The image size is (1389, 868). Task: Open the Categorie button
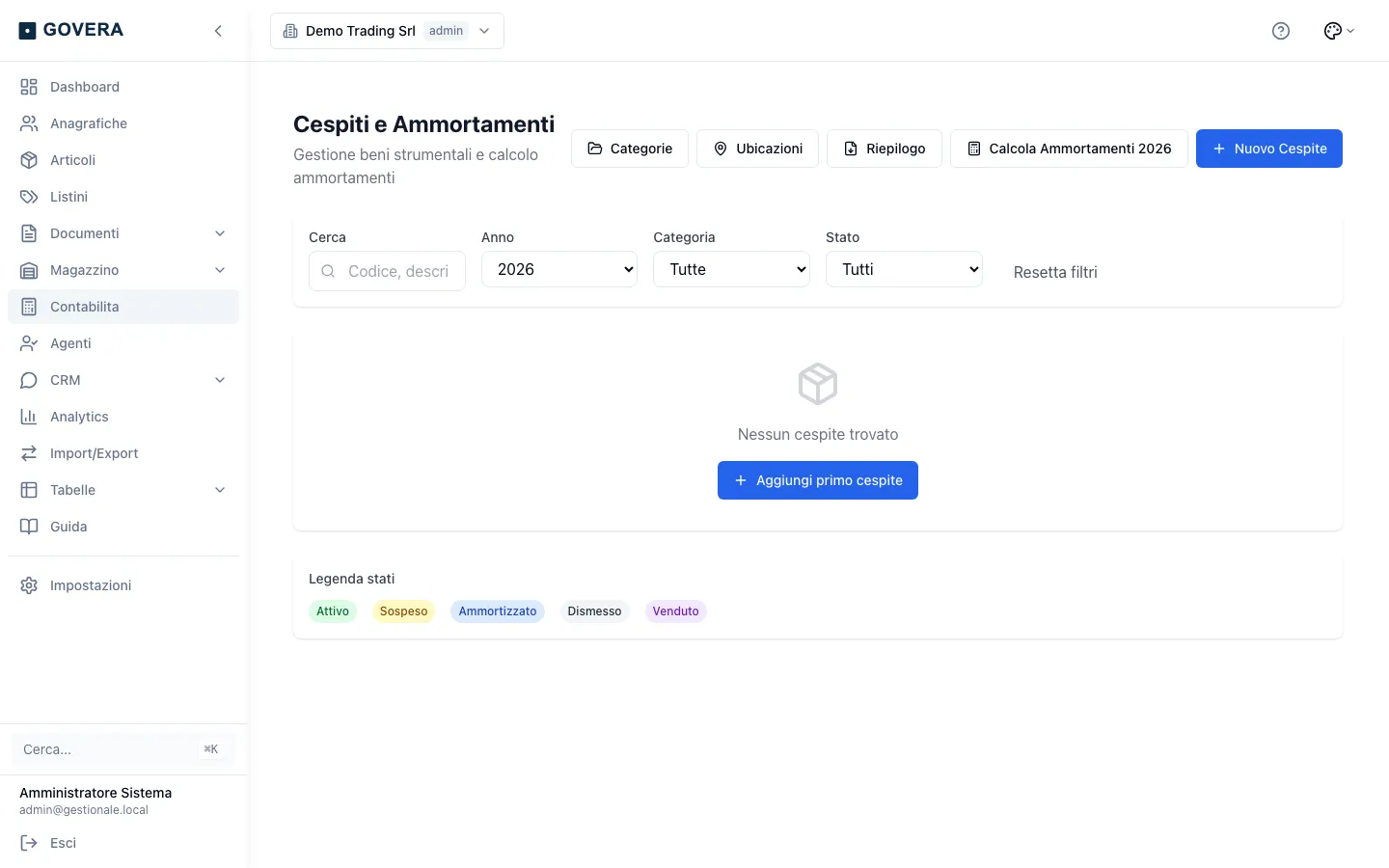(630, 149)
